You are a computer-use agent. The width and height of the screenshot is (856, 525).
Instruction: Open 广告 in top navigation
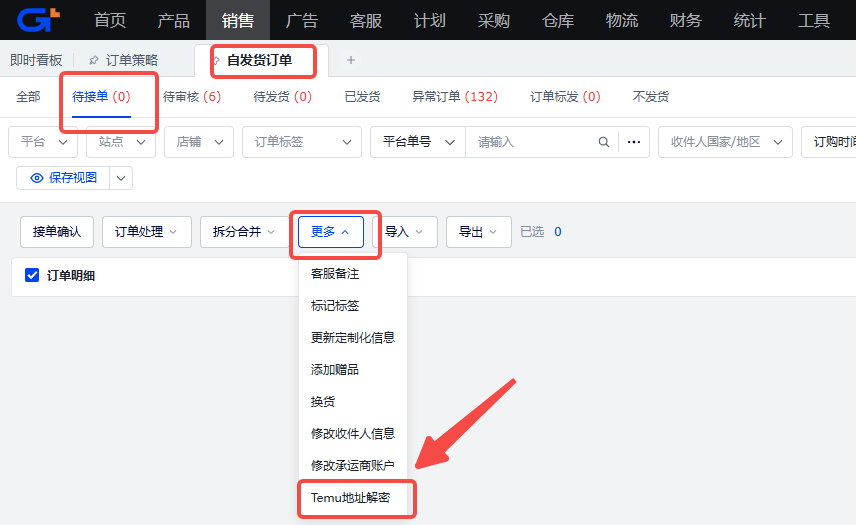tap(302, 20)
